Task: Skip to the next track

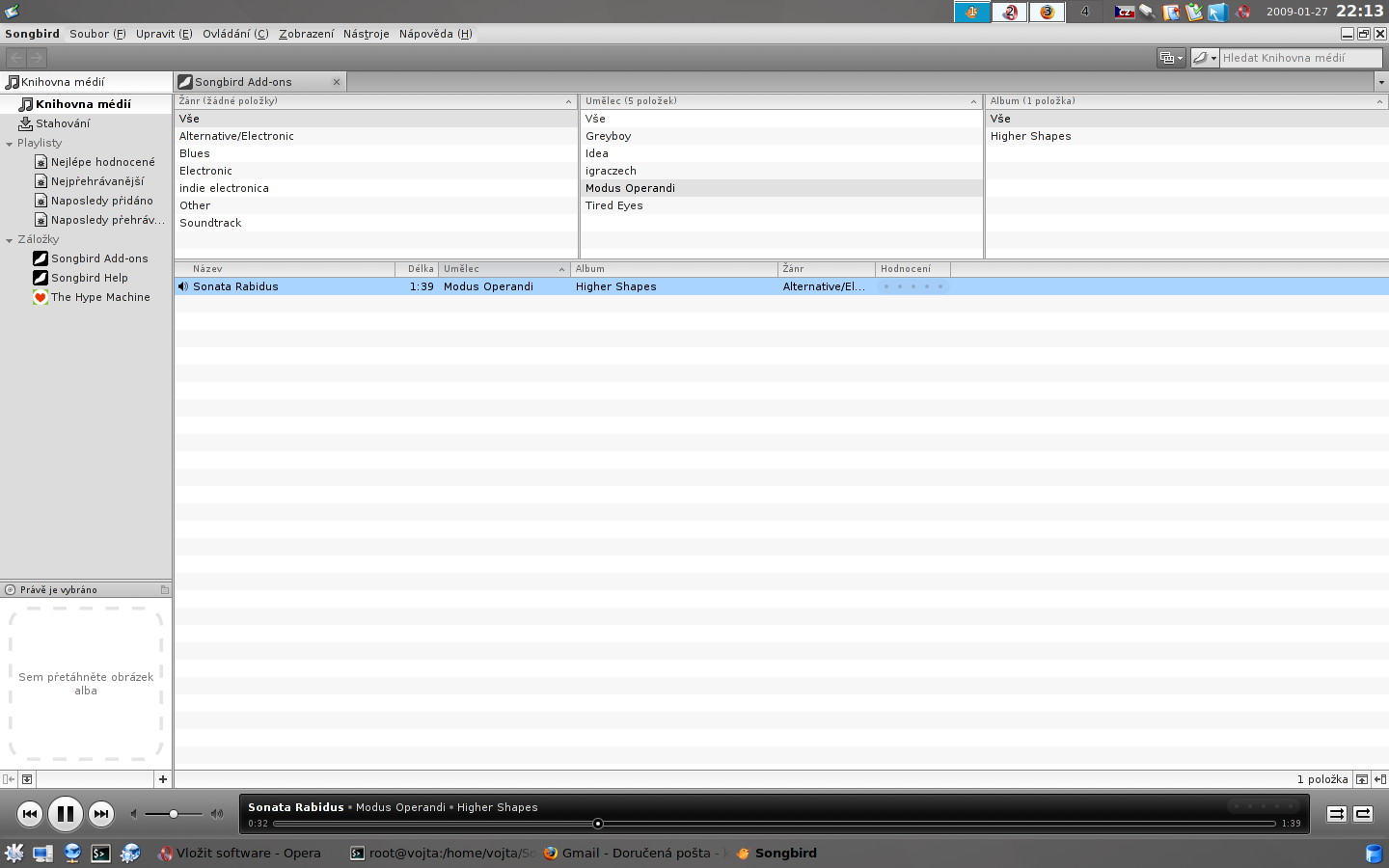Action: [x=101, y=814]
